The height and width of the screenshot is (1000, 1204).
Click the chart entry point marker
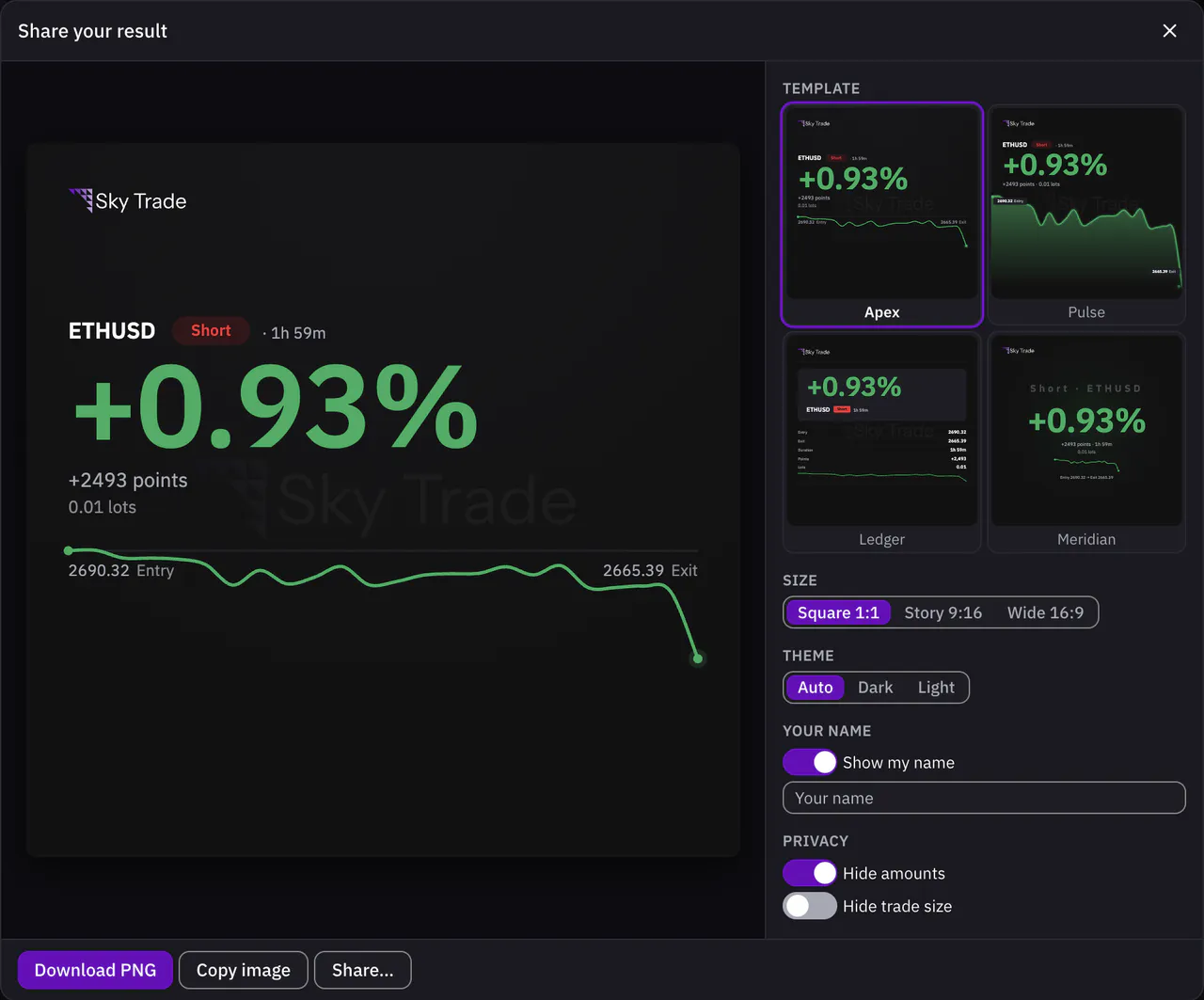point(69,550)
